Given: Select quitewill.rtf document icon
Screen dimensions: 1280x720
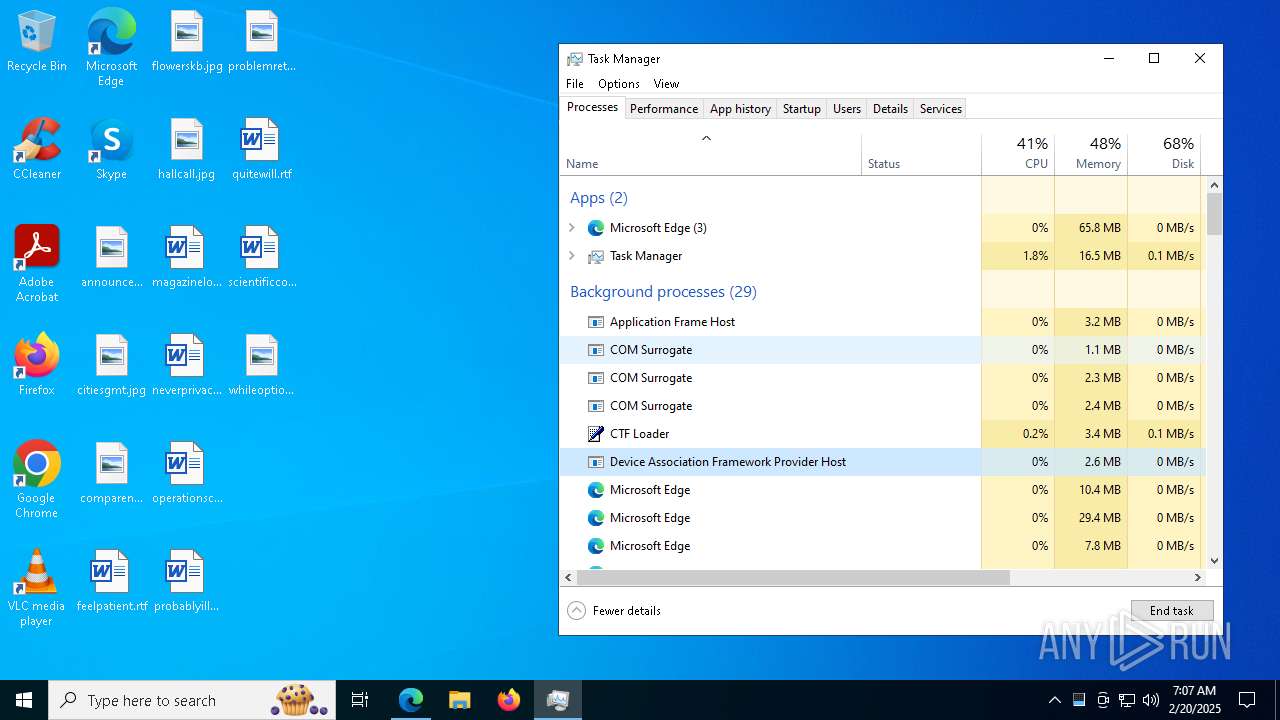Looking at the screenshot, I should [x=262, y=150].
